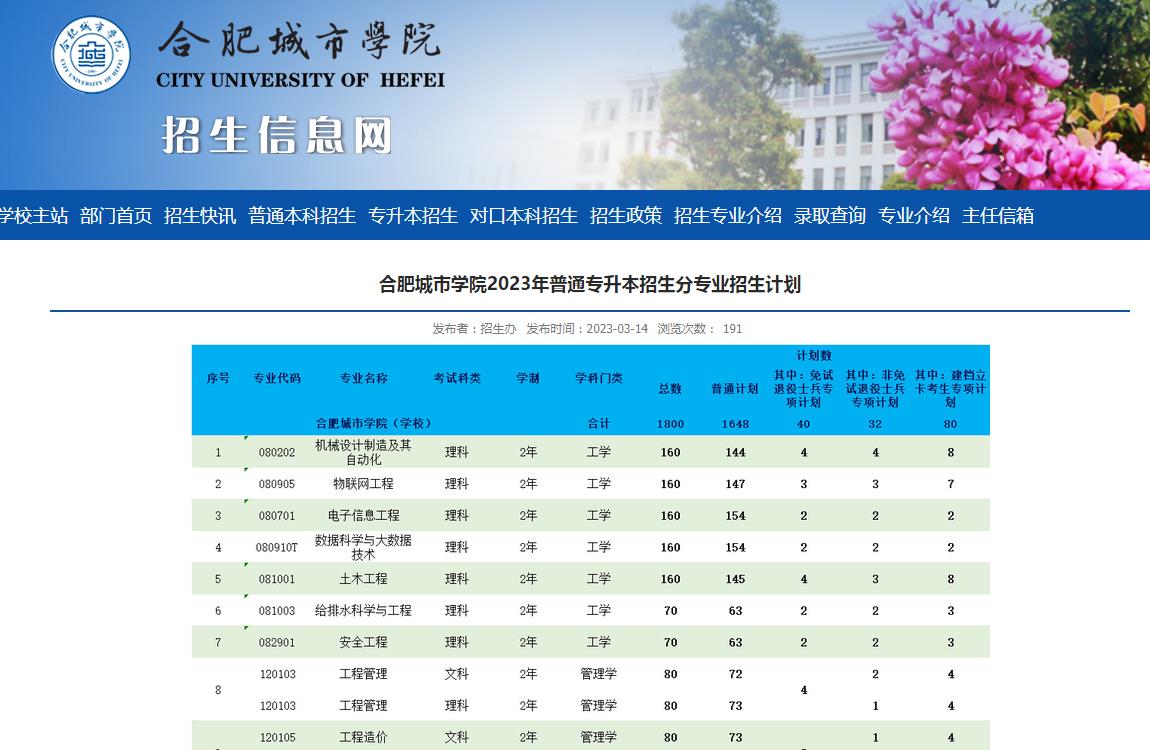Open 录取查询 lookup page
Viewport: 1150px width, 750px height.
click(x=829, y=216)
